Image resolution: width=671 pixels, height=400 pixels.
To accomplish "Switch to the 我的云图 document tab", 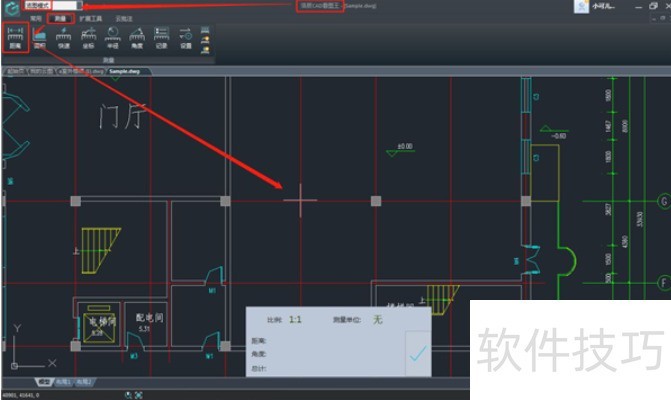I will coord(42,71).
